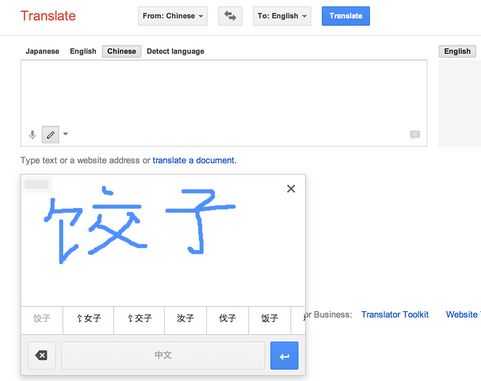Click the handwriting drawing canvas area
The image size is (481, 381).
tap(163, 240)
